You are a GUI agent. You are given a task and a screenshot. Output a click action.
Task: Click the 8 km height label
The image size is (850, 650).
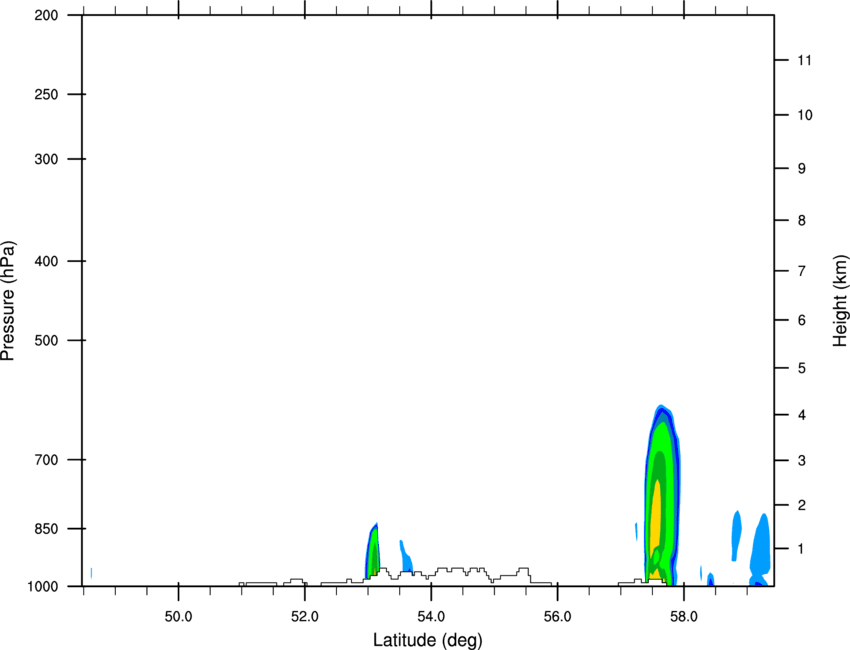[802, 220]
